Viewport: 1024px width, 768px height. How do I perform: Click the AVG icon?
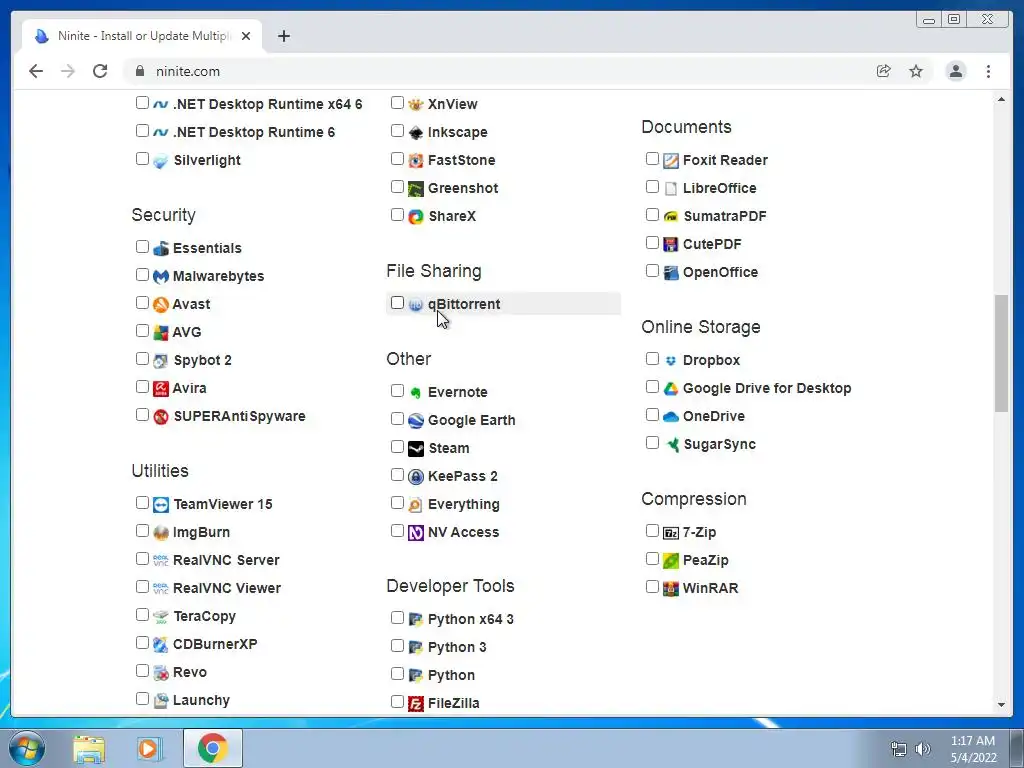(161, 332)
